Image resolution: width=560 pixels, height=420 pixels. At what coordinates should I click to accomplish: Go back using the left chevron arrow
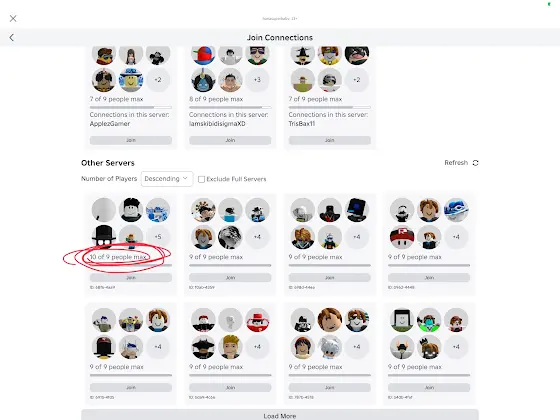tap(12, 38)
